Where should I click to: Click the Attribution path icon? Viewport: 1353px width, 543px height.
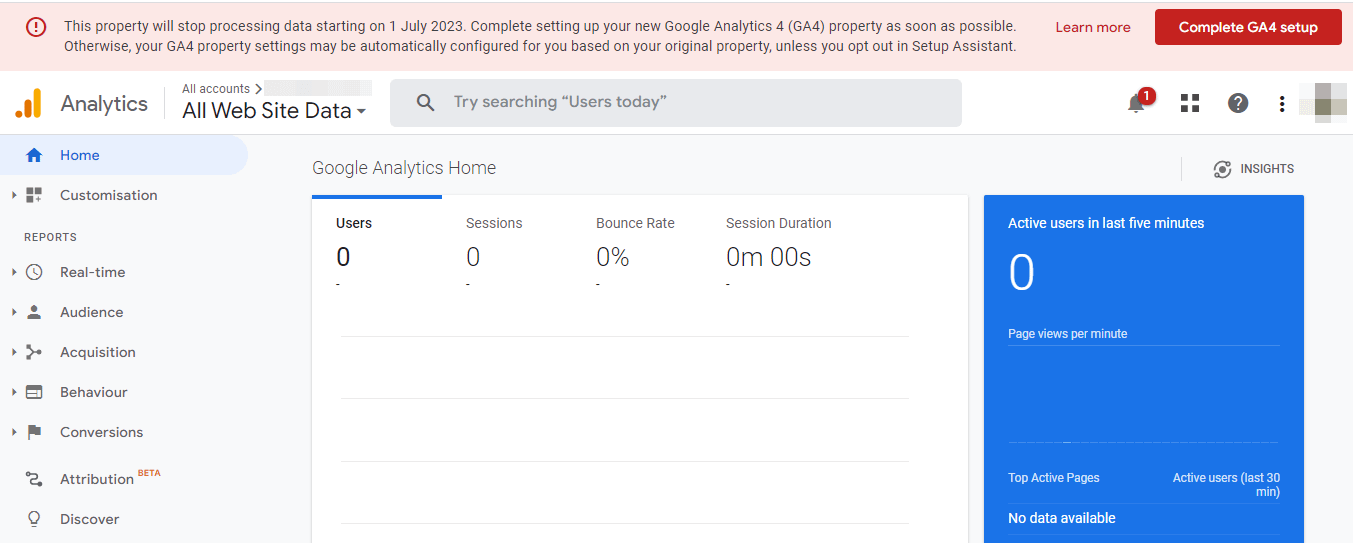[x=34, y=479]
